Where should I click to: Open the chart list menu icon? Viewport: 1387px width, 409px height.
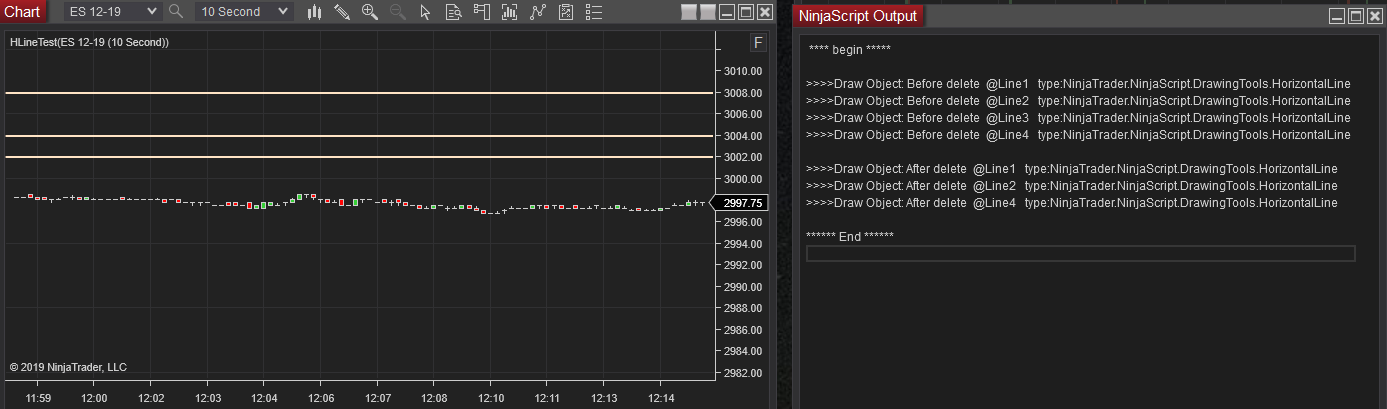pyautogui.click(x=594, y=12)
